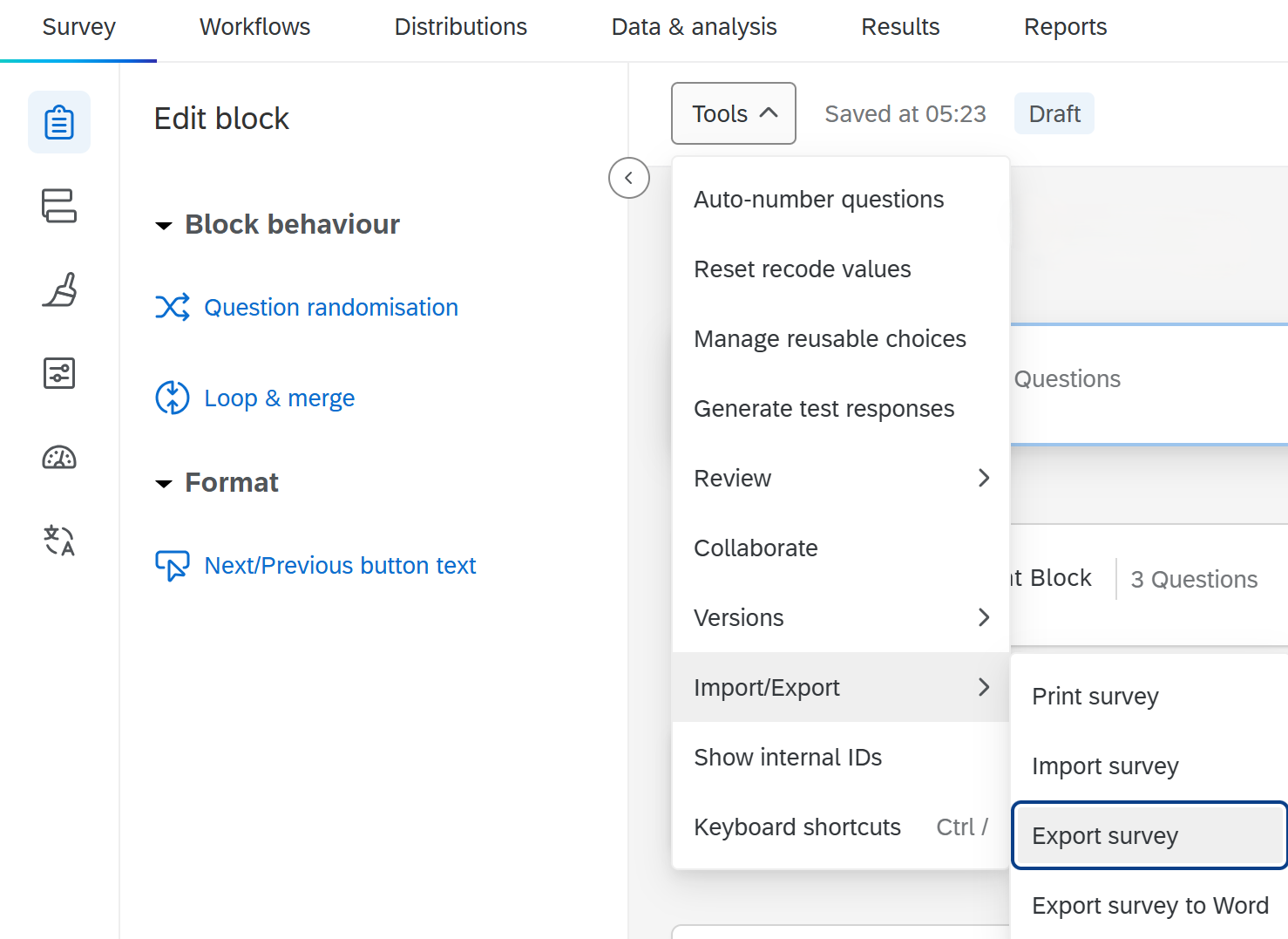The width and height of the screenshot is (1288, 939).
Task: Expand the Review submenu
Action: click(x=841, y=478)
